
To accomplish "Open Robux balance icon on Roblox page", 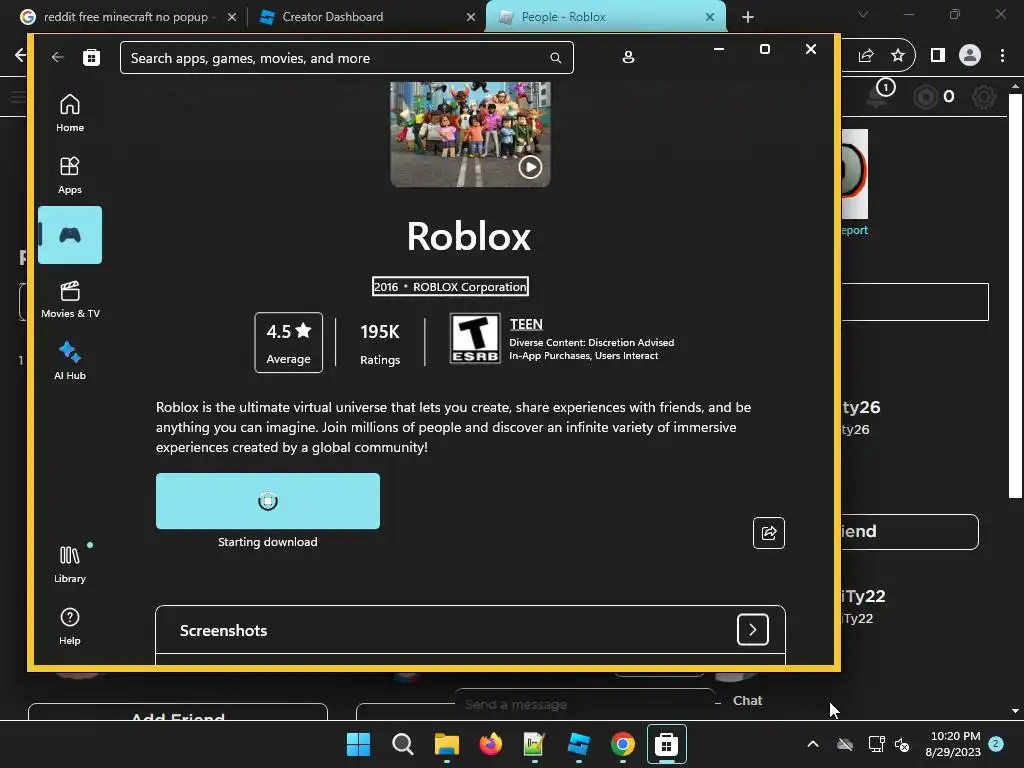I will coord(925,97).
